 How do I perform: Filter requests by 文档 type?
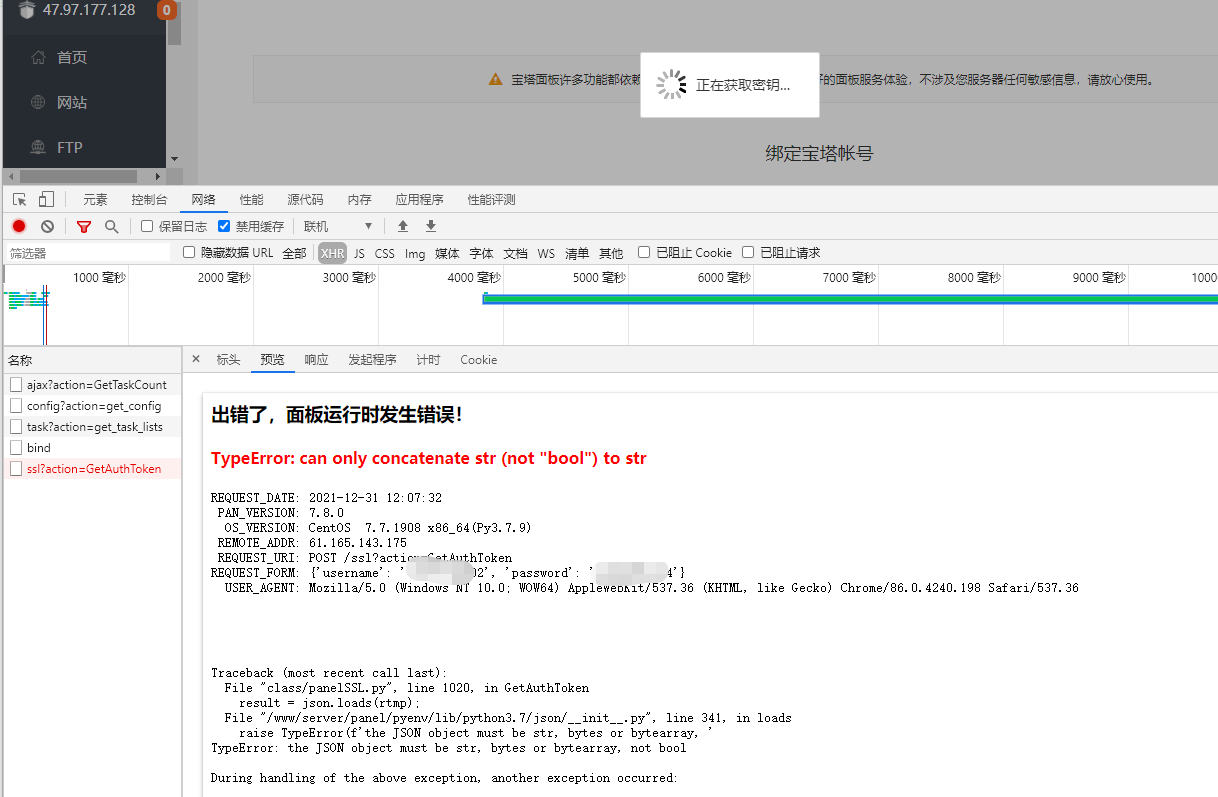pos(515,253)
